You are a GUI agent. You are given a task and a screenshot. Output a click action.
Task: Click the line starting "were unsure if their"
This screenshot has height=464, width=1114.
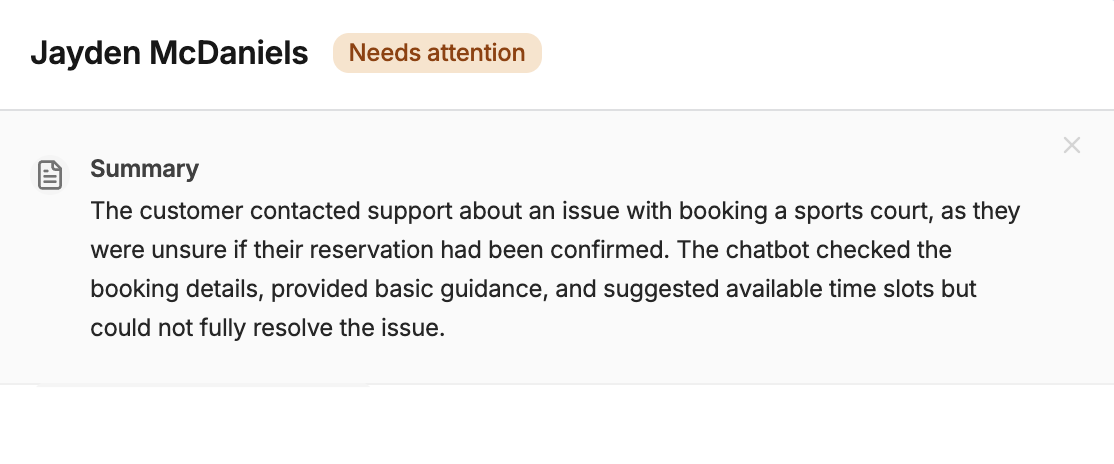(x=520, y=250)
